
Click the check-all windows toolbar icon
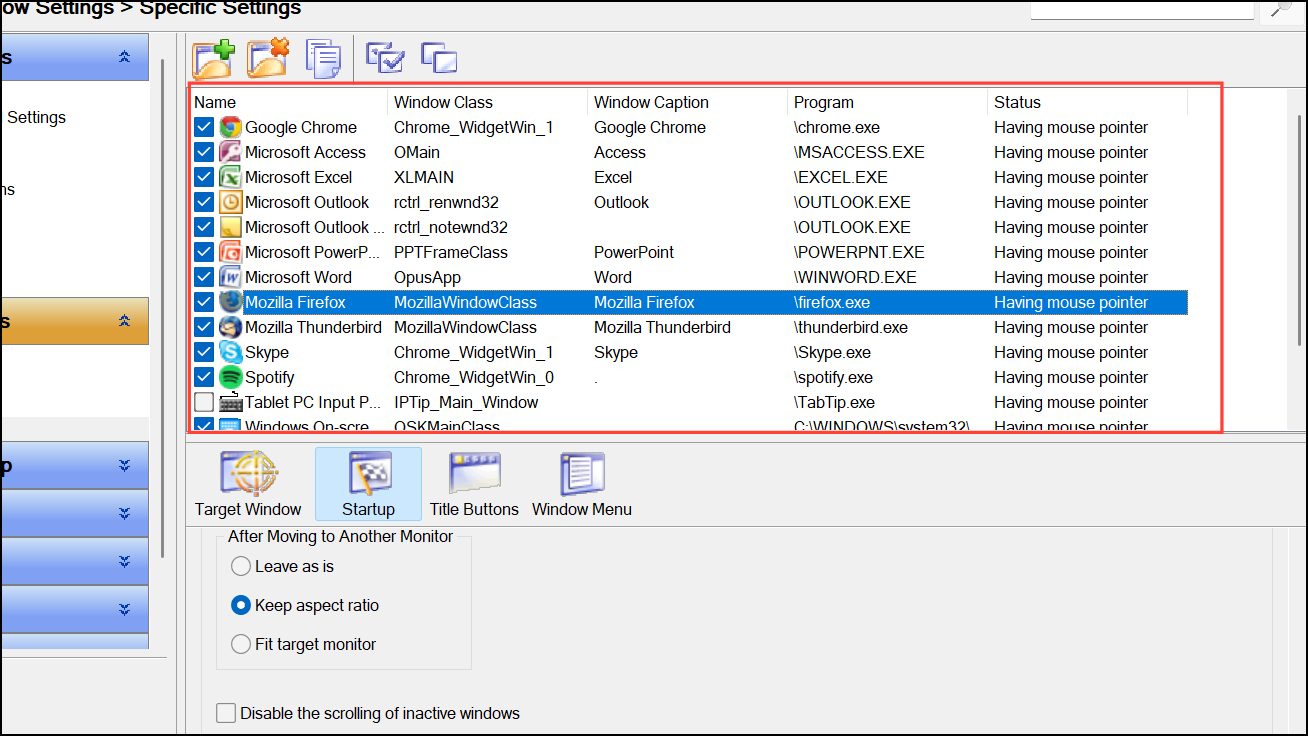coord(384,57)
